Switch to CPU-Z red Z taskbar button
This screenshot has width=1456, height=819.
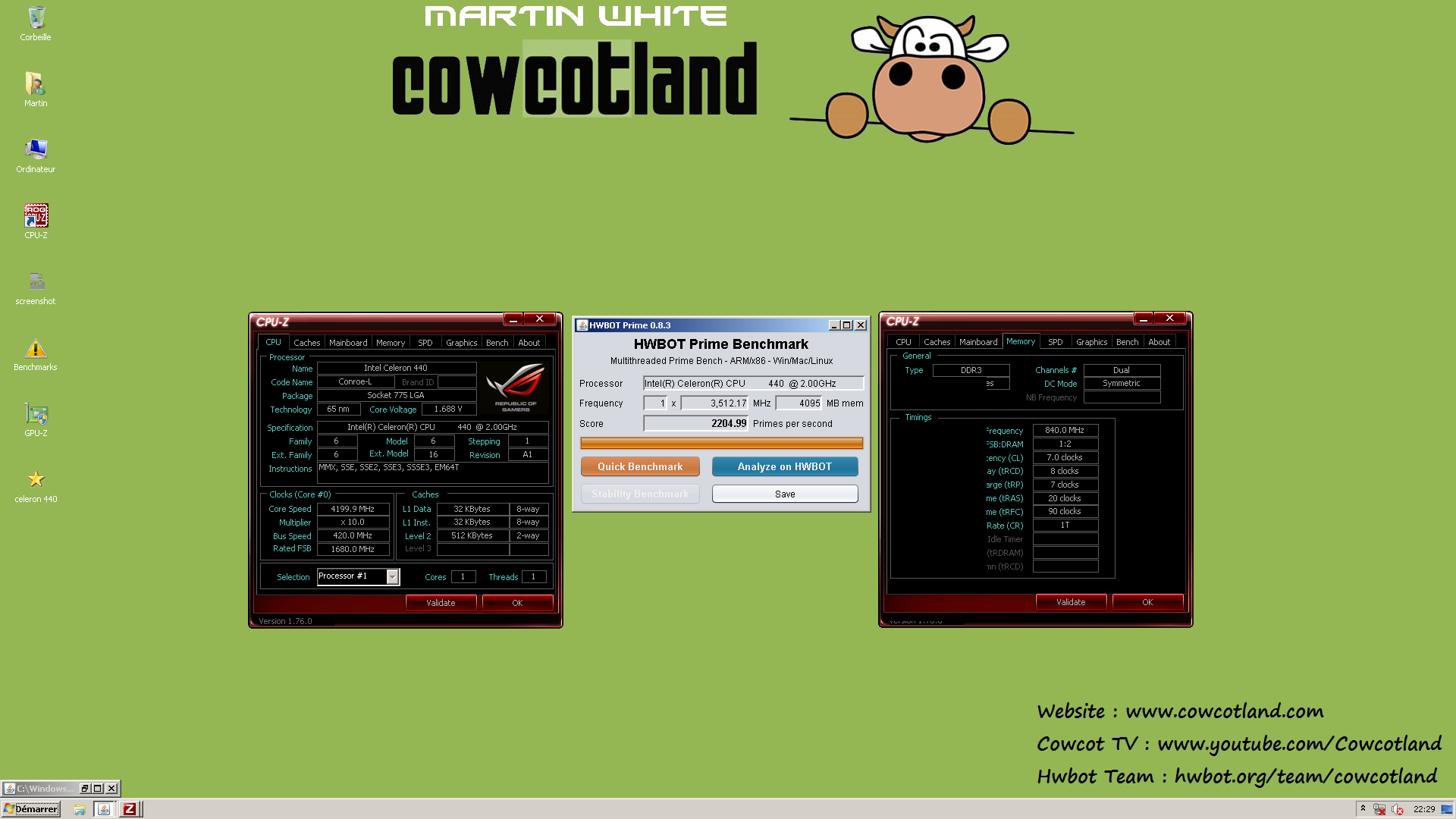(130, 809)
